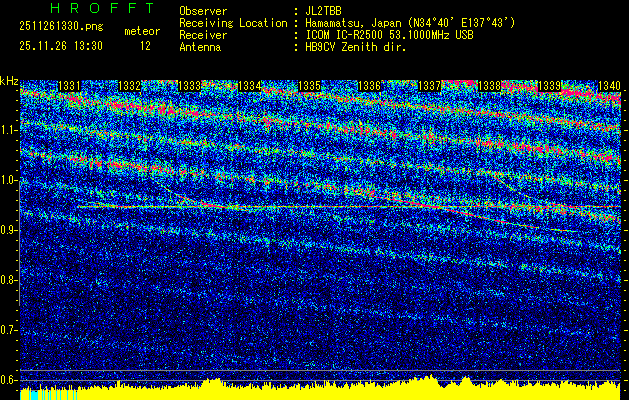The width and height of the screenshot is (629, 400).
Task: Click the 1331 time marker
Action: 70,87
